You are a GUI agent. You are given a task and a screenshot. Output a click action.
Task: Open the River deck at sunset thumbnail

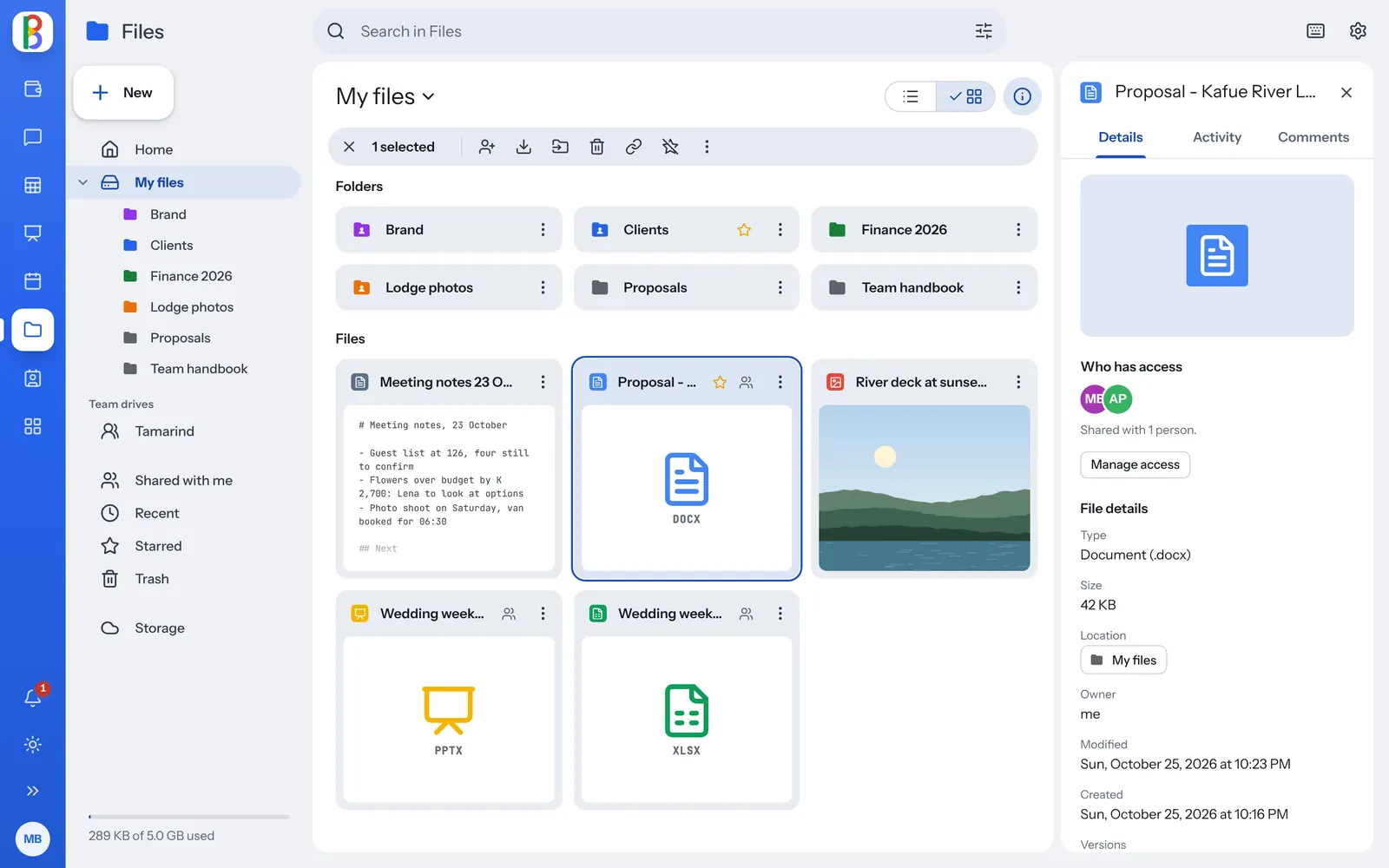pos(925,488)
